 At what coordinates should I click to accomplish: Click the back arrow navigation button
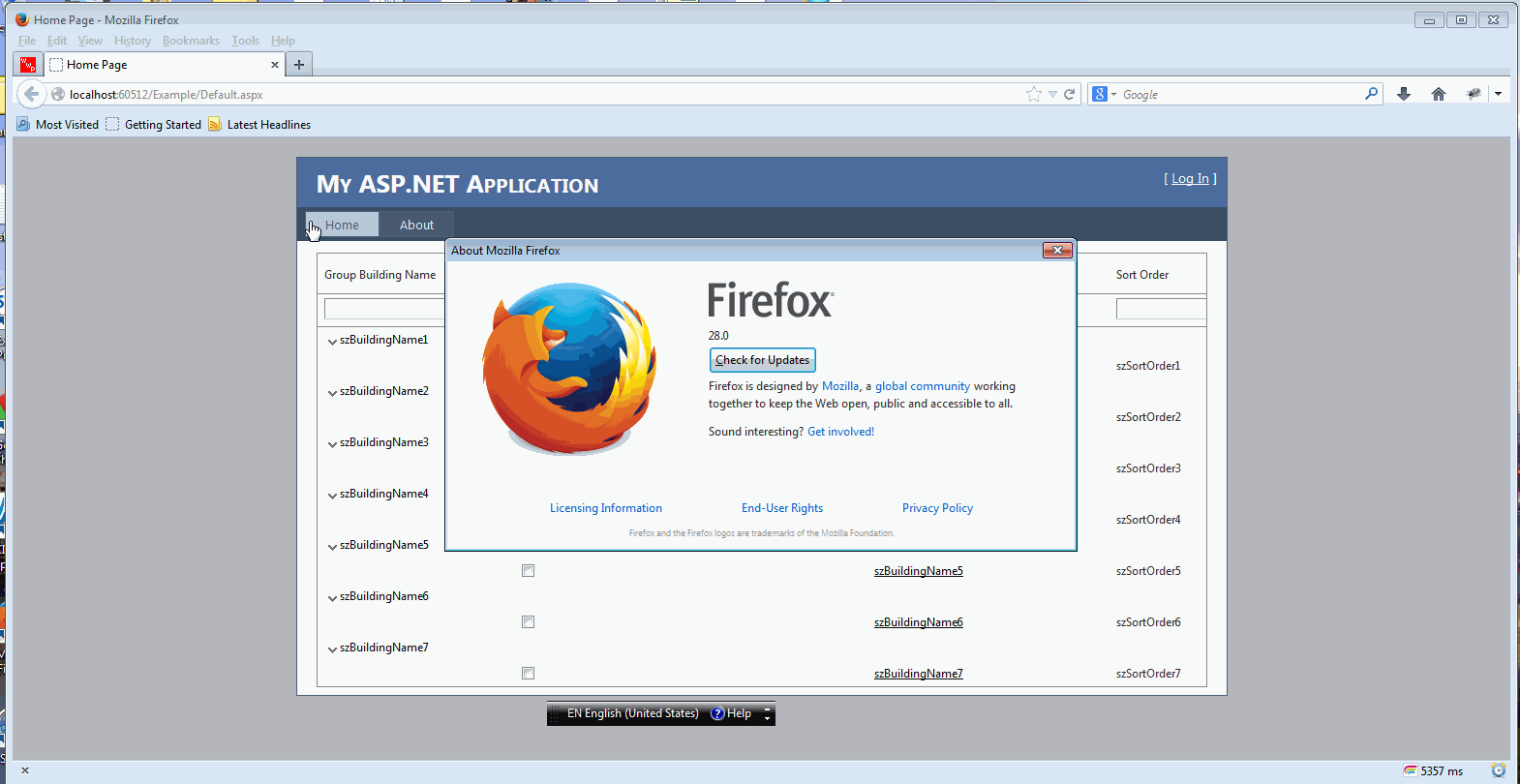[x=31, y=94]
